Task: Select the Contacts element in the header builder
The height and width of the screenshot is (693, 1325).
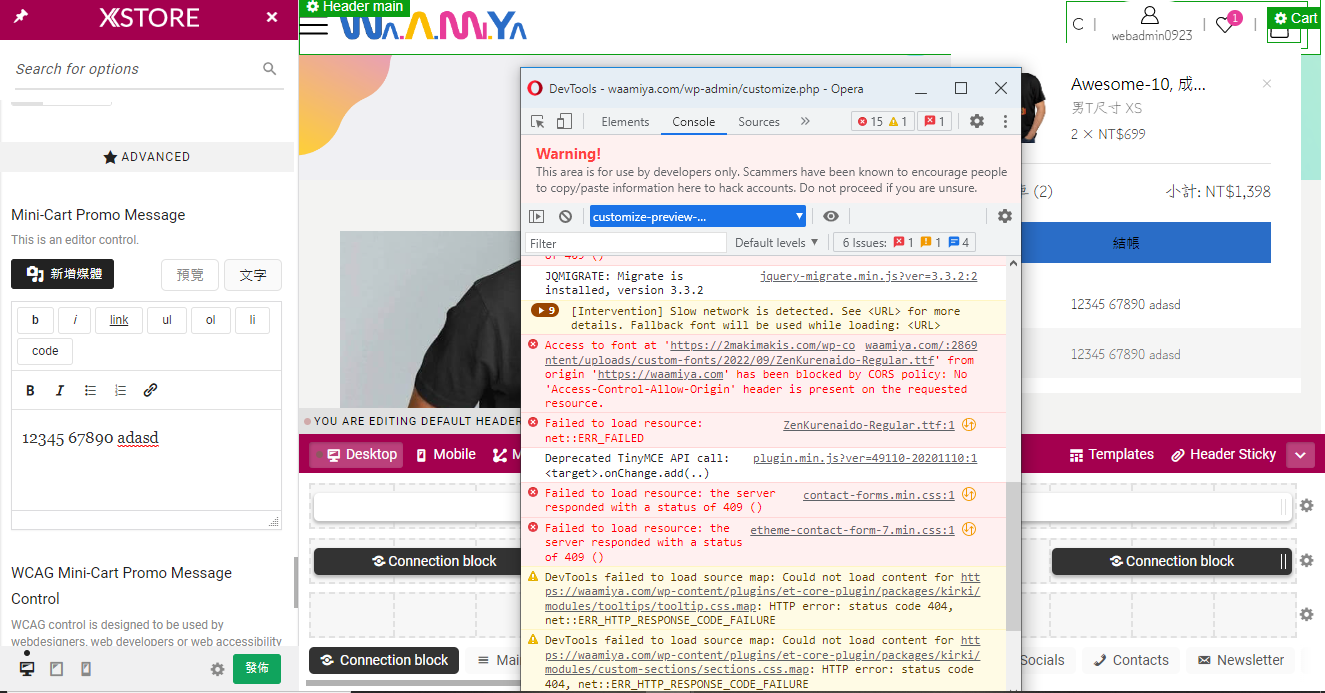Action: point(1130,660)
